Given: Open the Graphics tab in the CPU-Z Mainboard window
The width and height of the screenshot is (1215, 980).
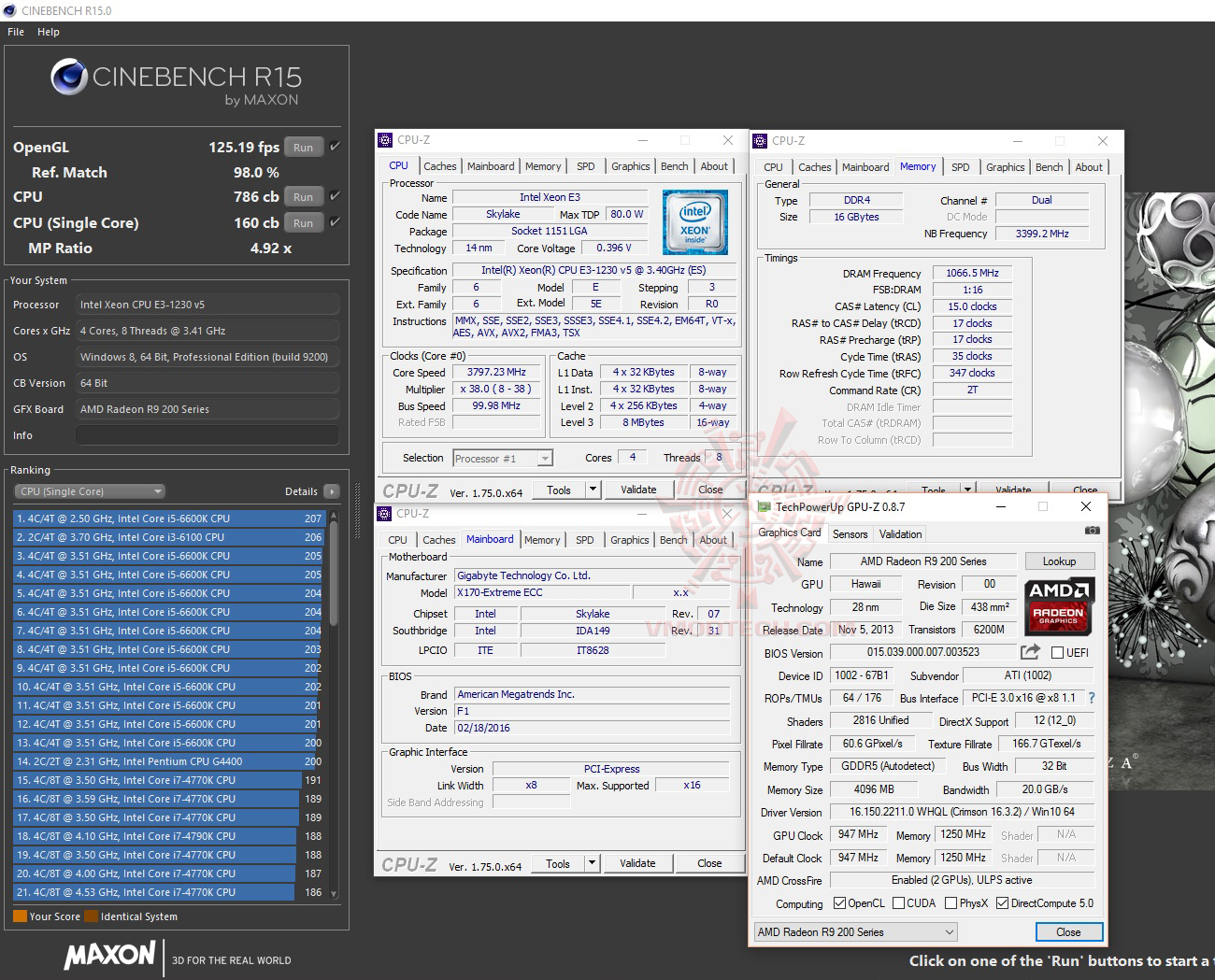Looking at the screenshot, I should tap(630, 540).
